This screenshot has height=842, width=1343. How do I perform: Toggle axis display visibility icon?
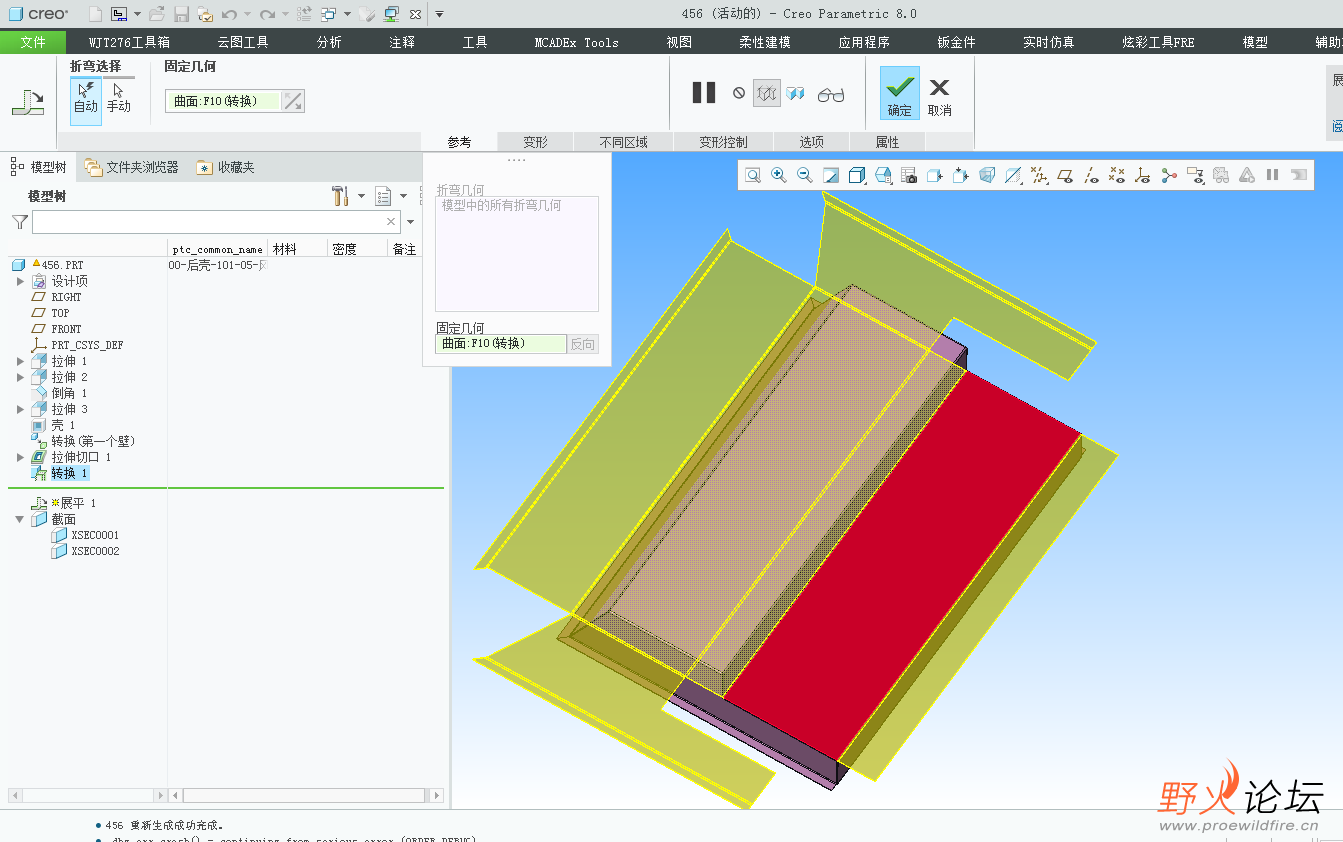click(1092, 175)
